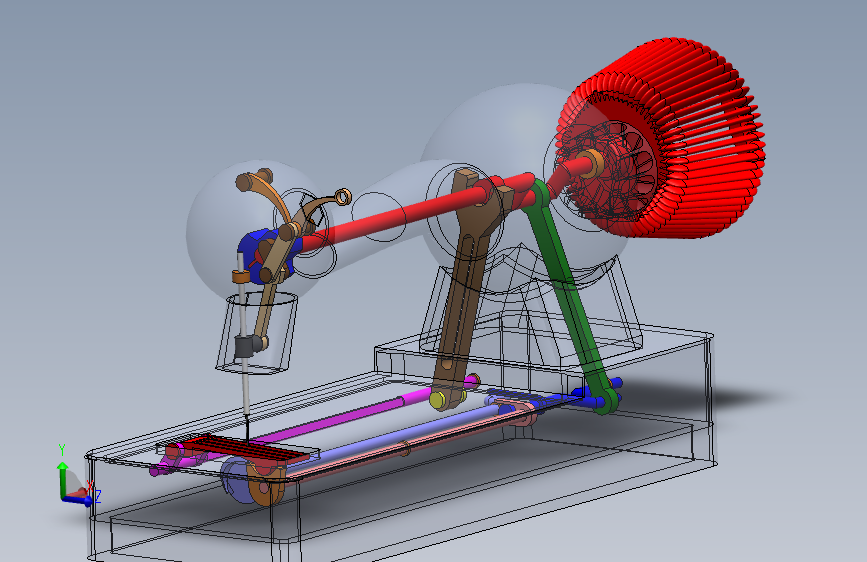Select the red finned handwheel
This screenshot has height=562, width=867.
pyautogui.click(x=702, y=138)
